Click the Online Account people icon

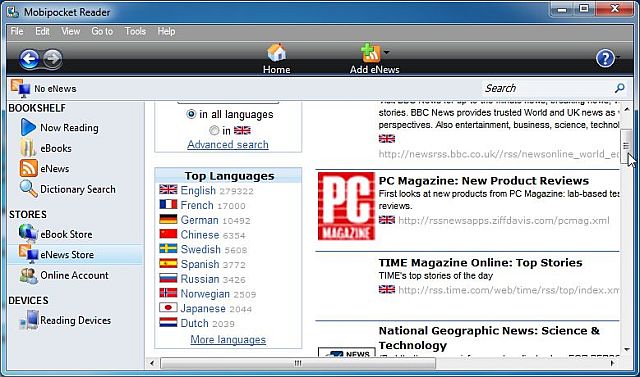pos(29,275)
